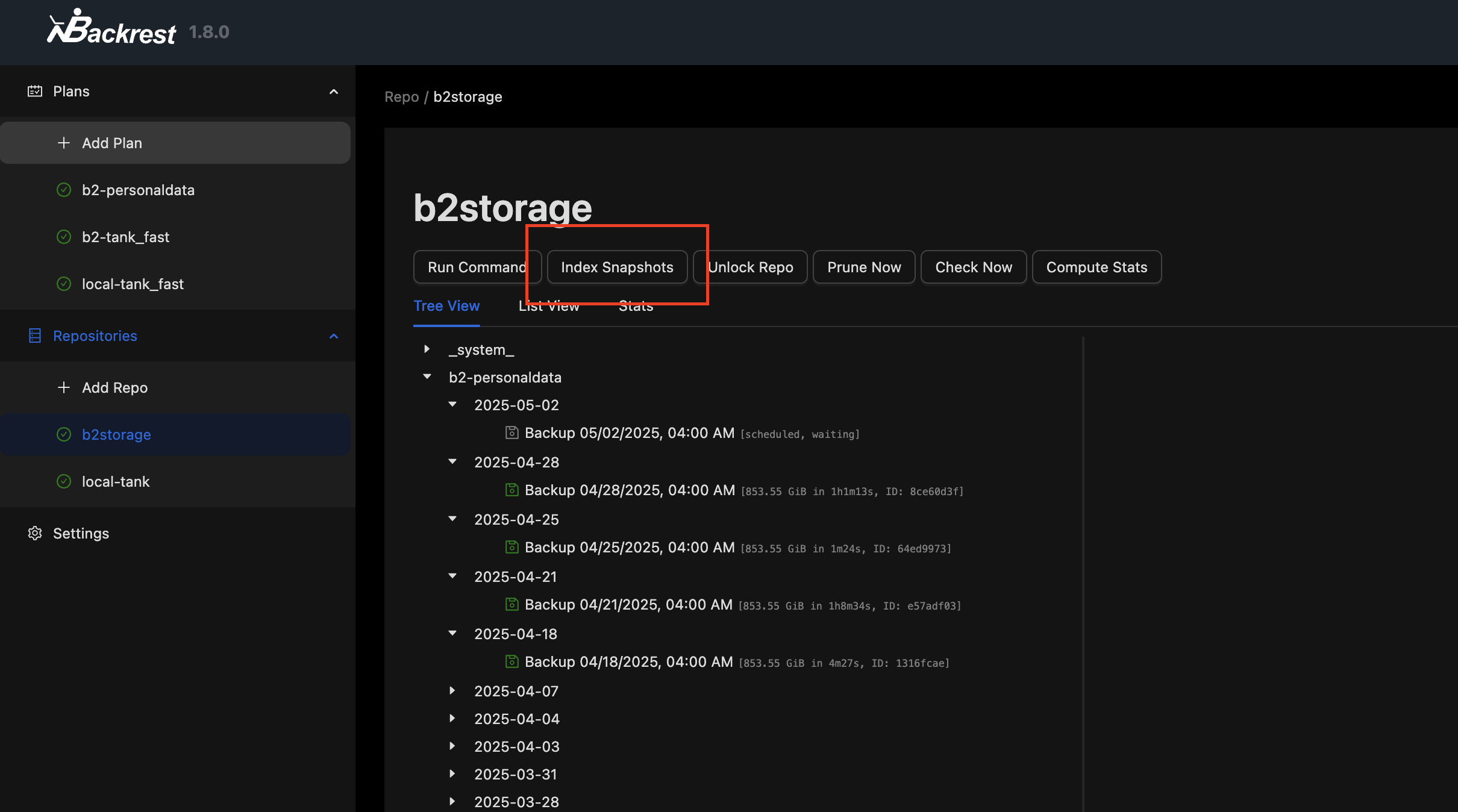Click the save icon of Backup 04/28/2025
The image size is (1458, 812).
point(512,490)
